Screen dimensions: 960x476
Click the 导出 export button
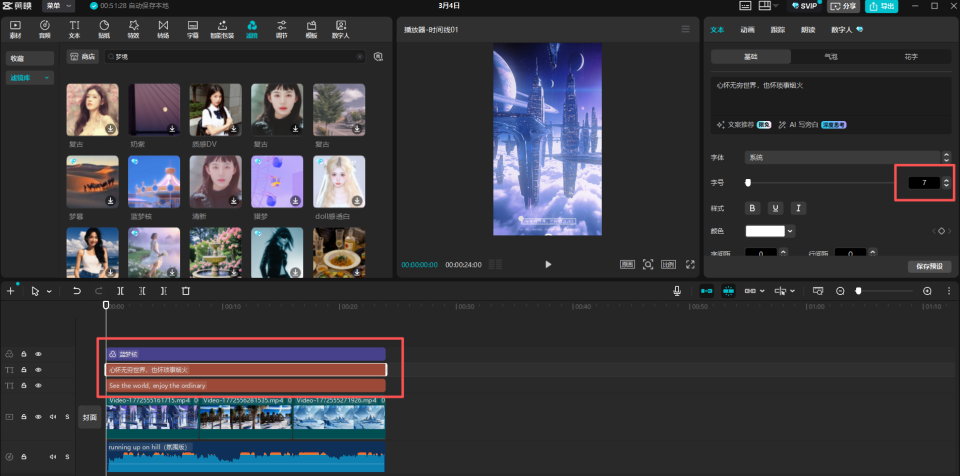[882, 6]
